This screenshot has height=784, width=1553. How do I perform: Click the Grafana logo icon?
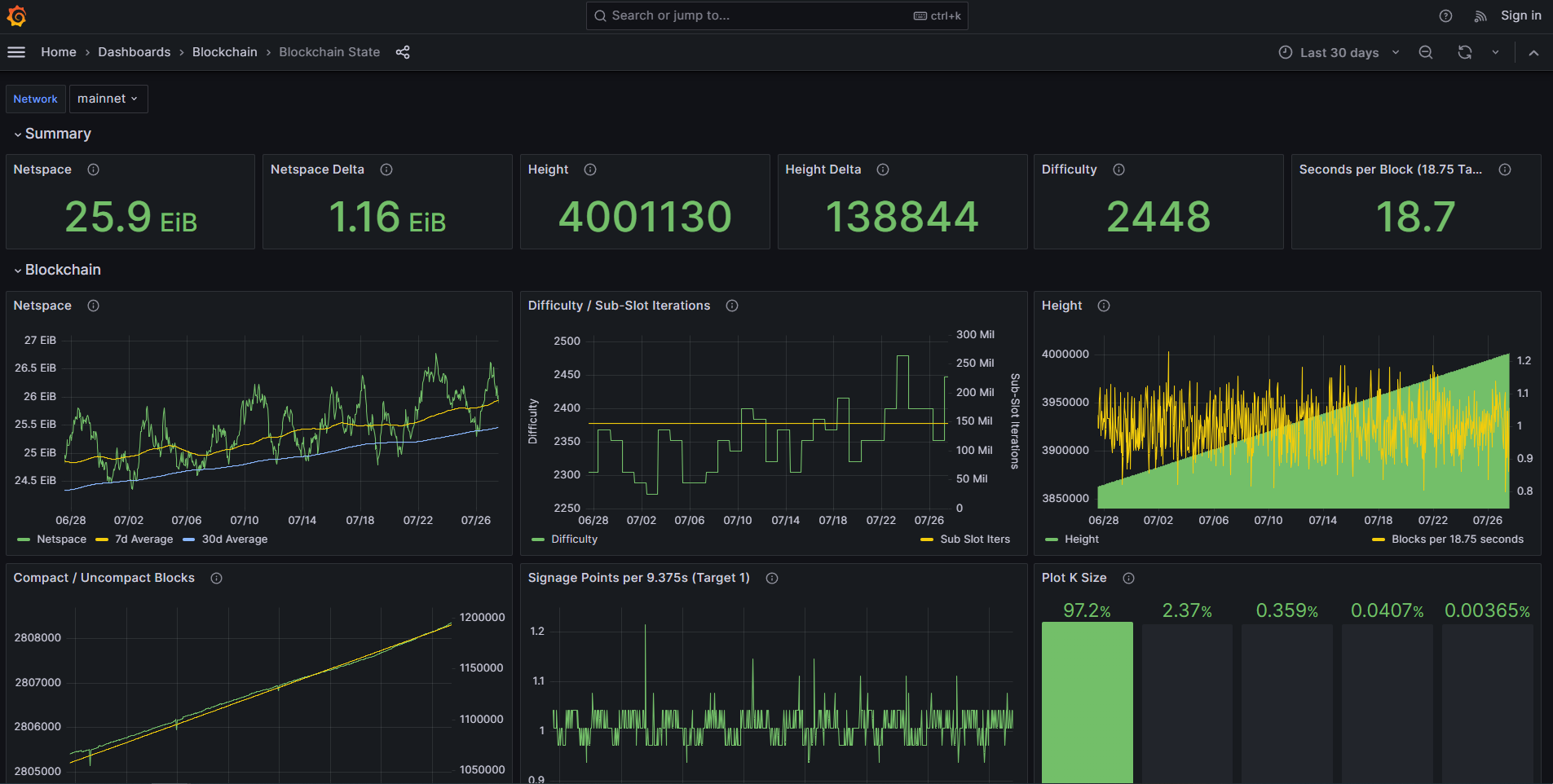coord(16,16)
